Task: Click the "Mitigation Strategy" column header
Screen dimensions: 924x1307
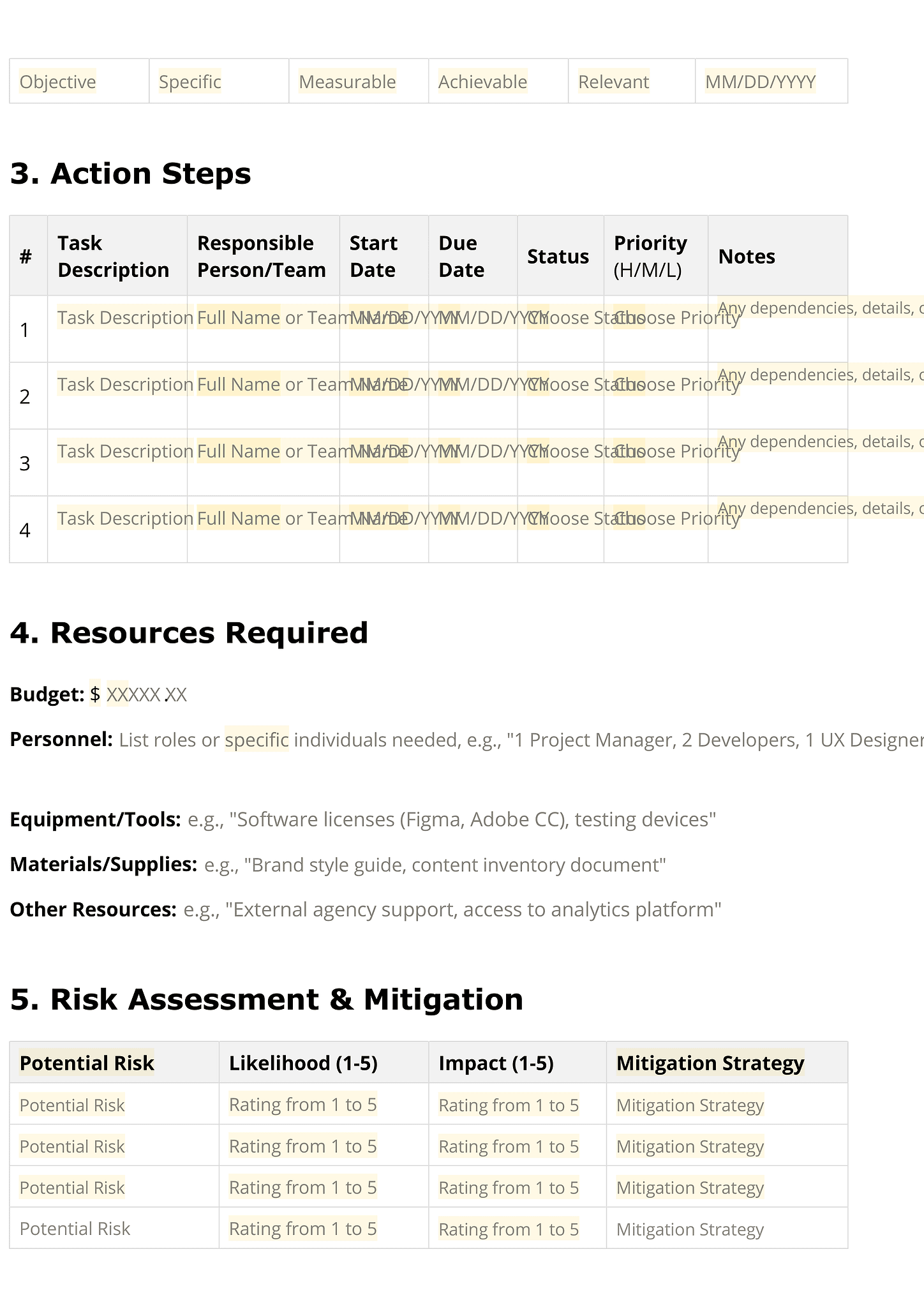Action: pos(710,1063)
